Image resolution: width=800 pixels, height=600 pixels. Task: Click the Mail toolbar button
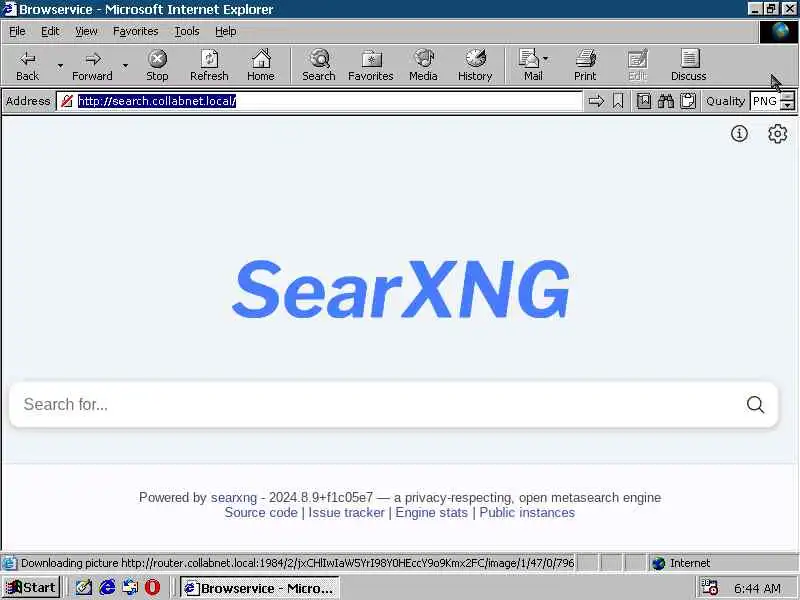(x=531, y=65)
